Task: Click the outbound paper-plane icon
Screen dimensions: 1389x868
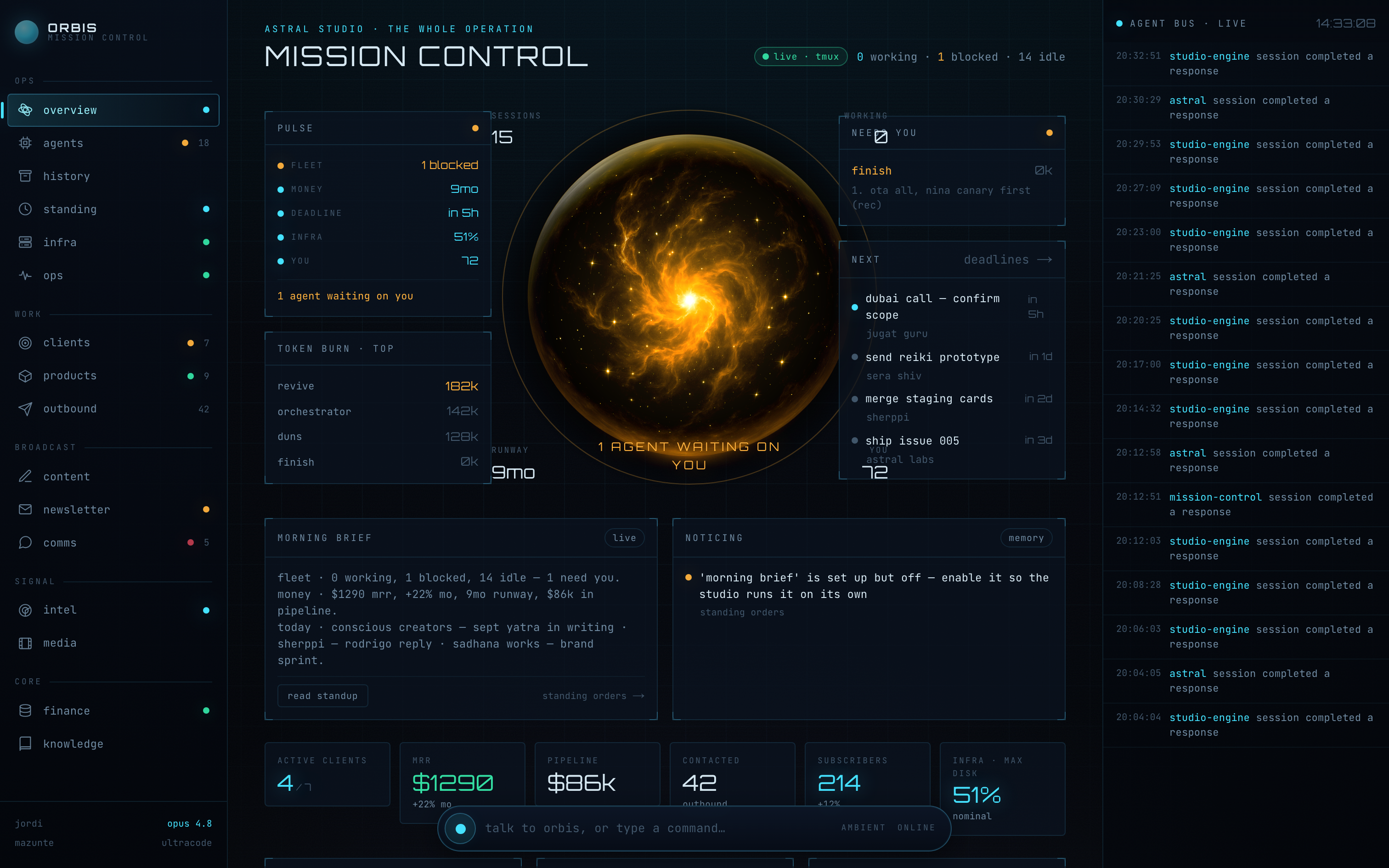Action: coord(25,409)
